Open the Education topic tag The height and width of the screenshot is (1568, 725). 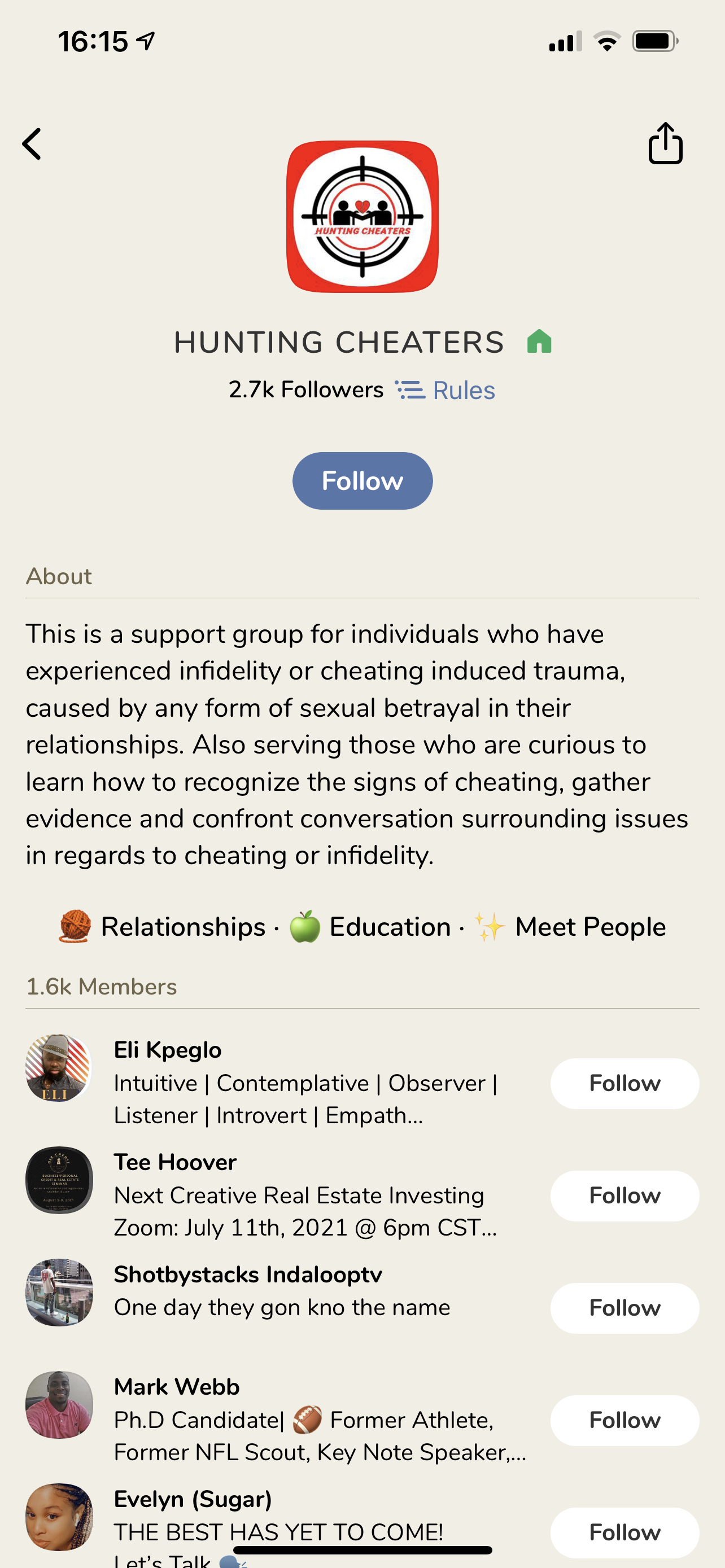(369, 927)
